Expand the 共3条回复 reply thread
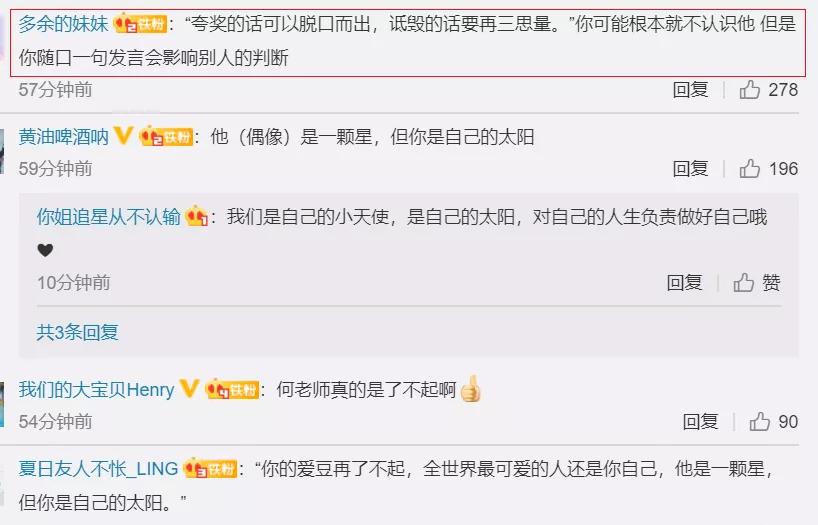The height and width of the screenshot is (525, 818). [x=77, y=332]
